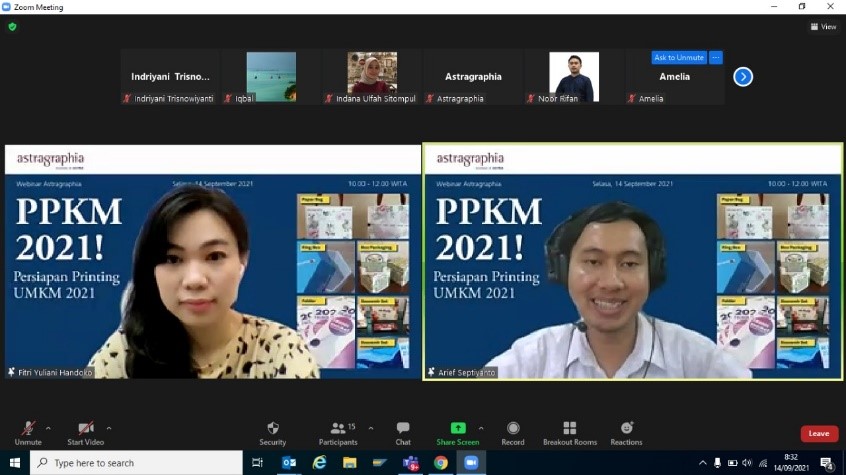Open Breakout Rooms
This screenshot has width=846, height=475.
(570, 433)
